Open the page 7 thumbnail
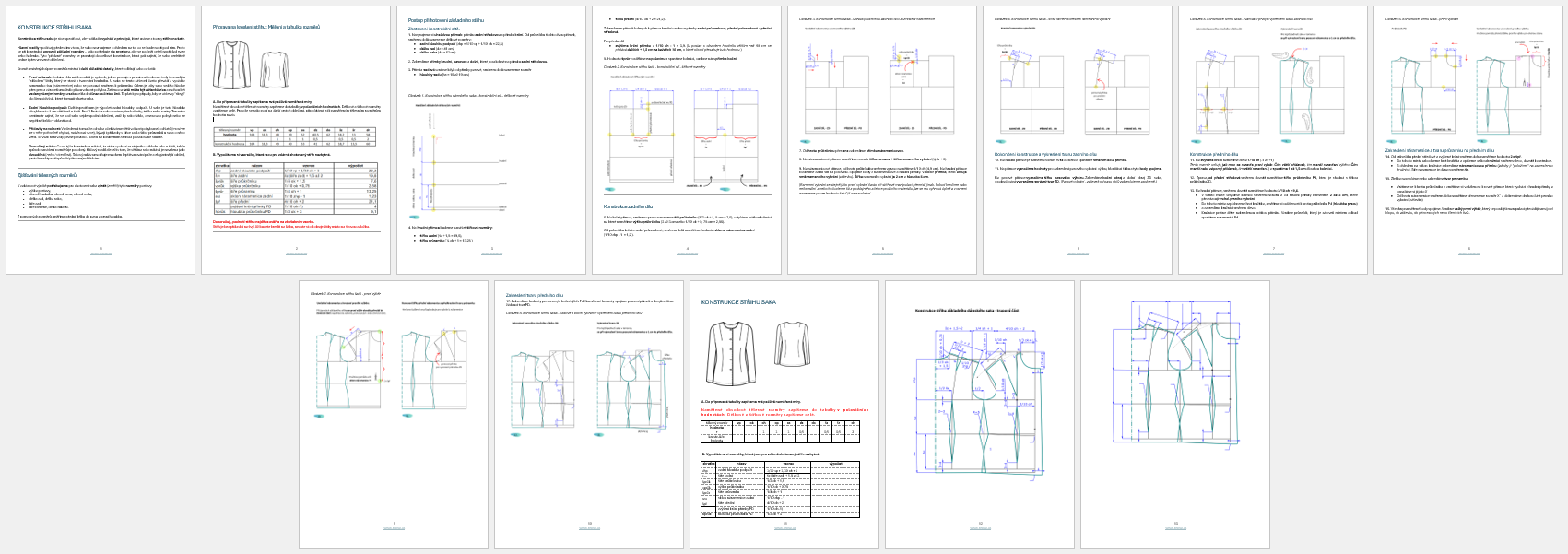1568x554 pixels. (1273, 139)
